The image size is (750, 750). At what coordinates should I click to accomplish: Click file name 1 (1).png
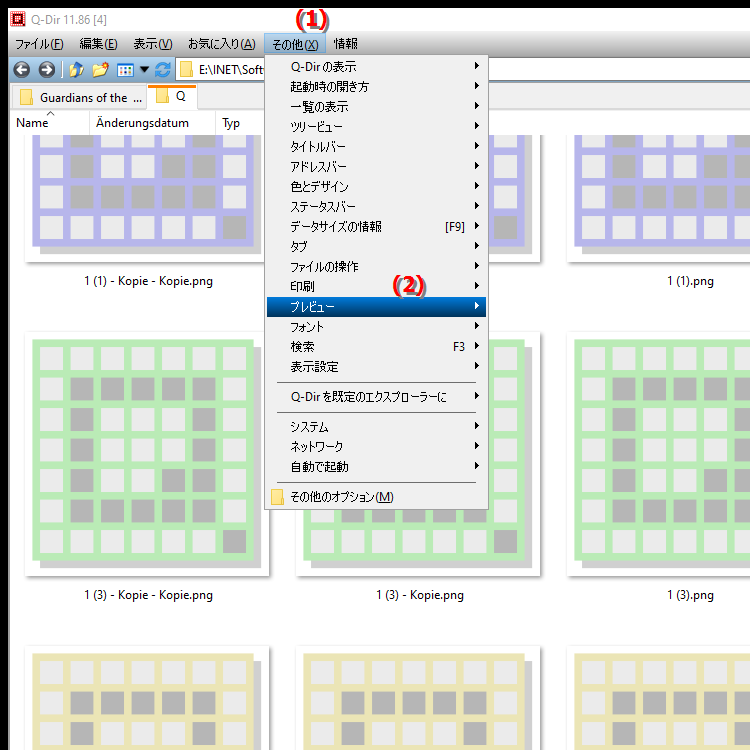click(x=690, y=281)
